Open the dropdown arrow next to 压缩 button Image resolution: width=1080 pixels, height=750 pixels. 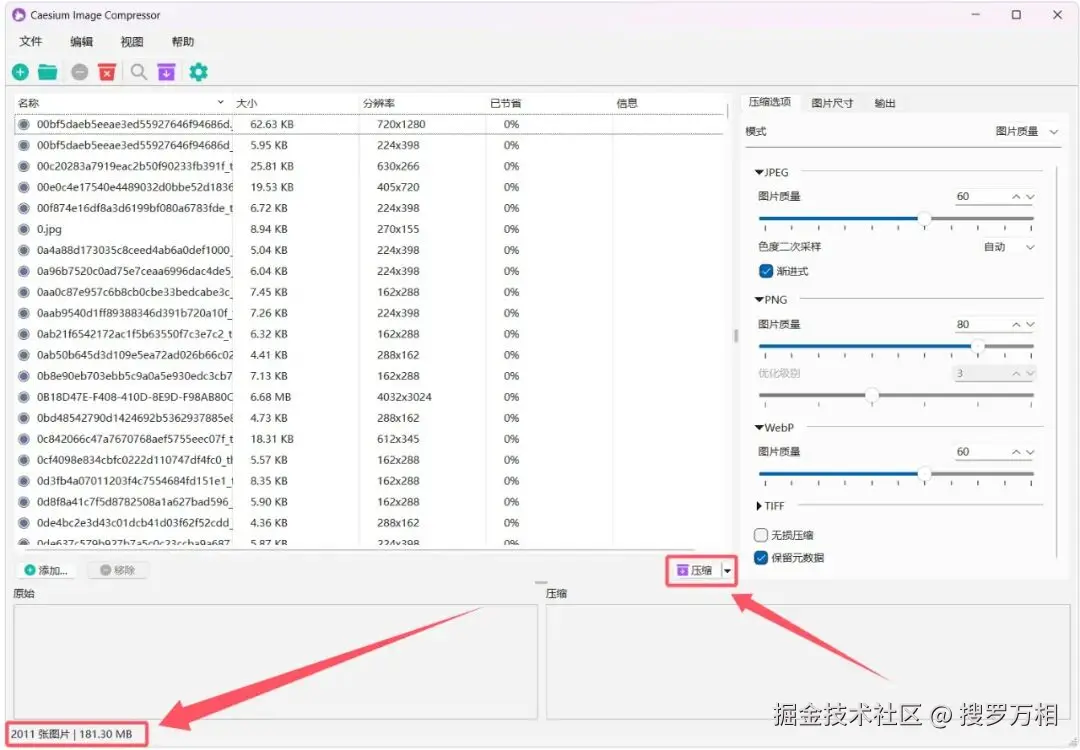[727, 571]
